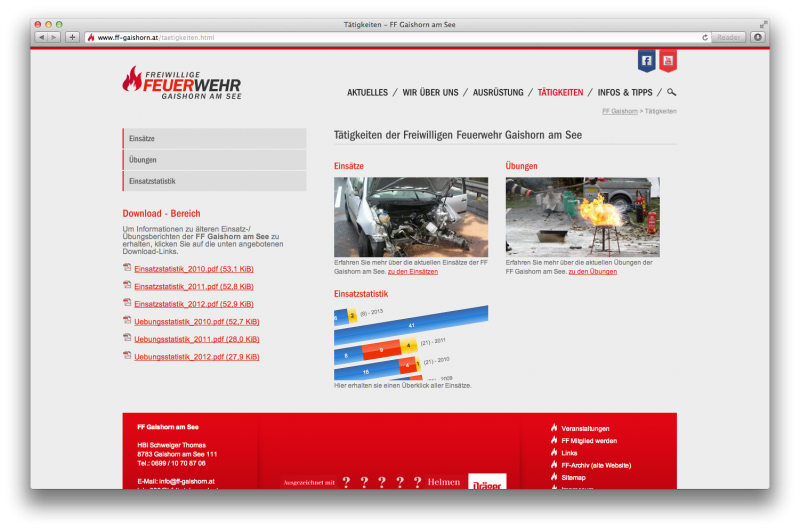Select Übungen in the sidebar menu
Image resolution: width=800 pixels, height=531 pixels.
[214, 160]
